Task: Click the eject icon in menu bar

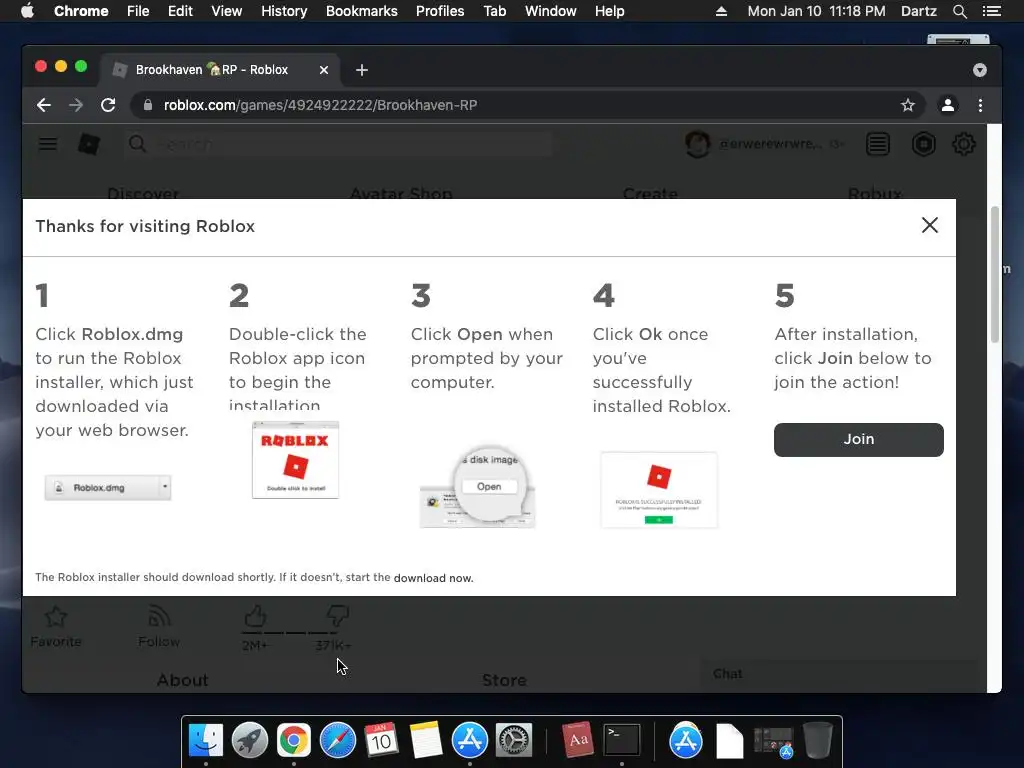Action: click(721, 11)
